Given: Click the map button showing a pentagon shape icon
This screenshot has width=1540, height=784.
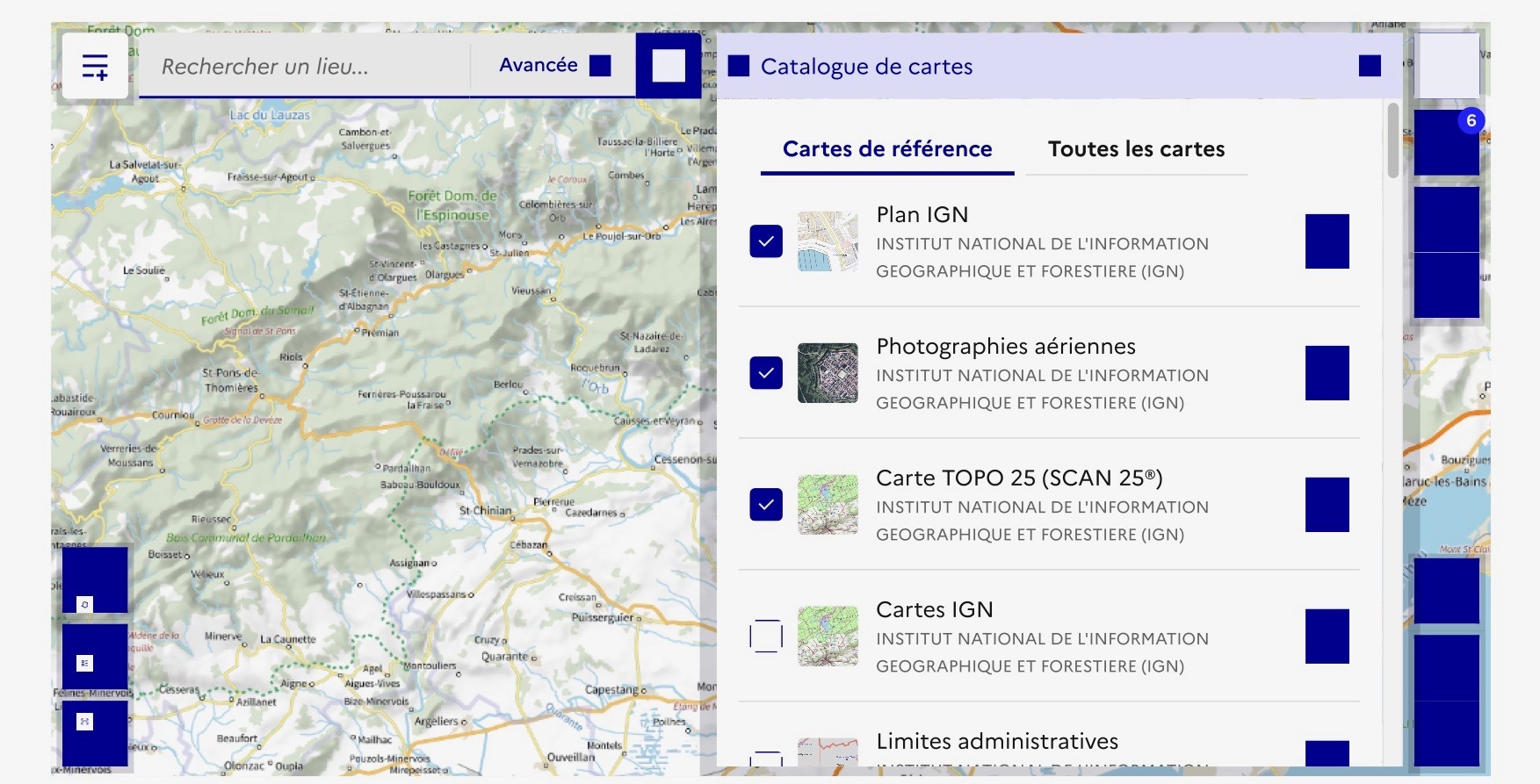Looking at the screenshot, I should 95,579.
